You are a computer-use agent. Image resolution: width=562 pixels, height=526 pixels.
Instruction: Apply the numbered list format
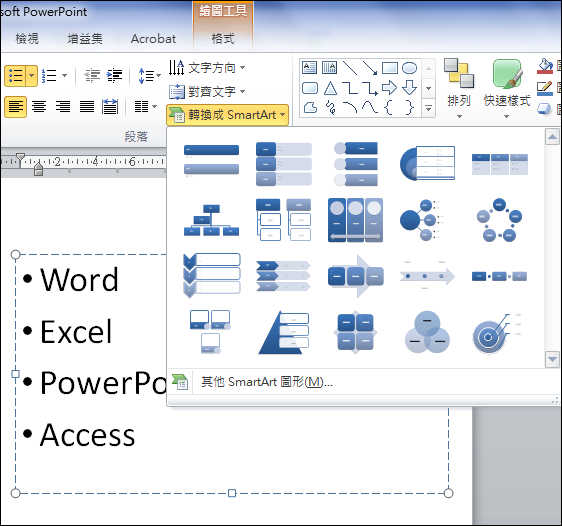[49, 76]
